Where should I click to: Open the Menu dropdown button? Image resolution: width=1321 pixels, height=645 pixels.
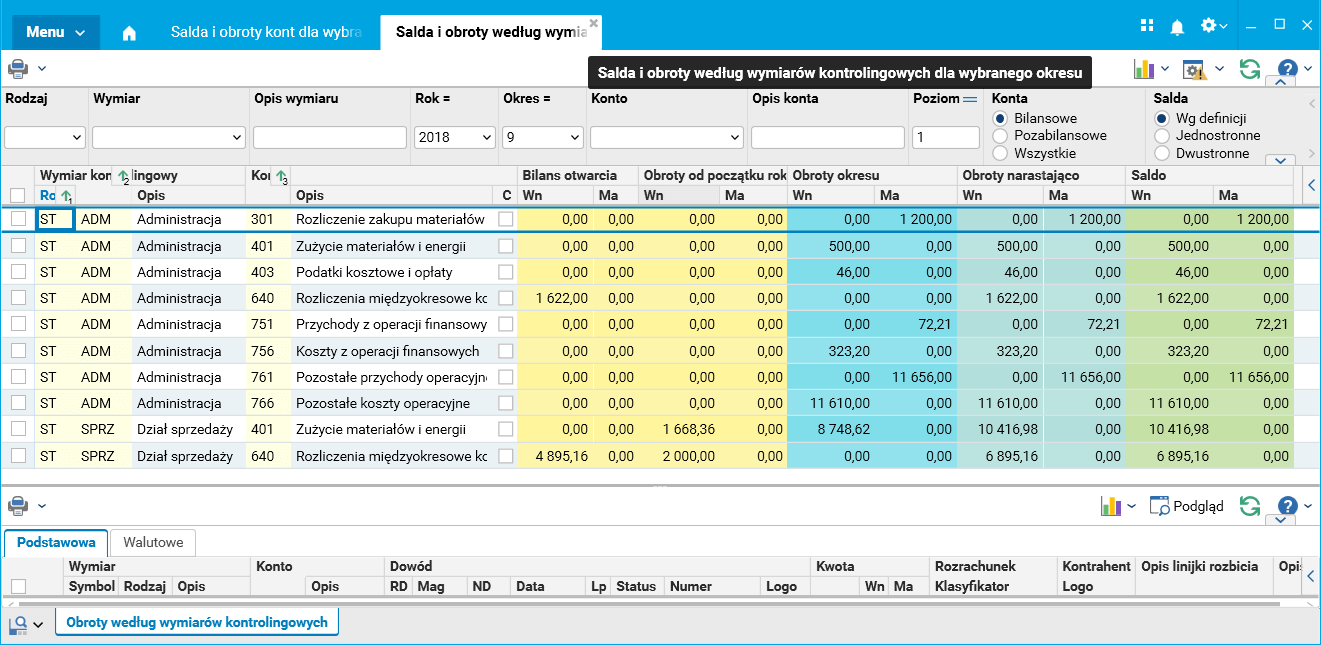[x=56, y=33]
